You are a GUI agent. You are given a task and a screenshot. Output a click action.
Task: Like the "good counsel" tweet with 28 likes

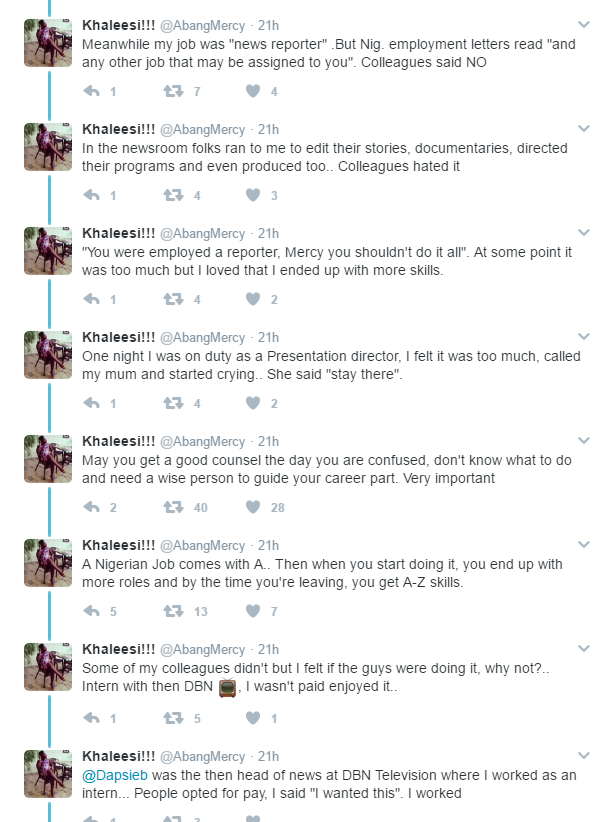click(x=253, y=507)
